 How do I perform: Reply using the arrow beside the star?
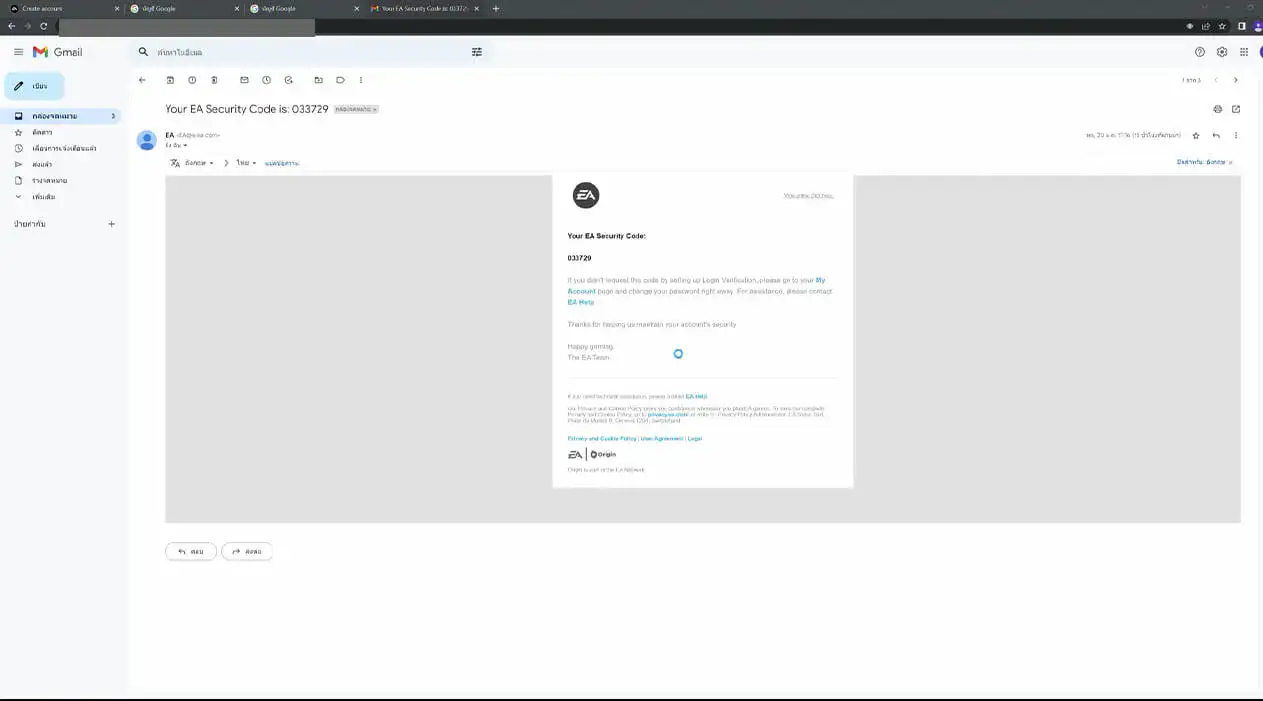(1216, 135)
